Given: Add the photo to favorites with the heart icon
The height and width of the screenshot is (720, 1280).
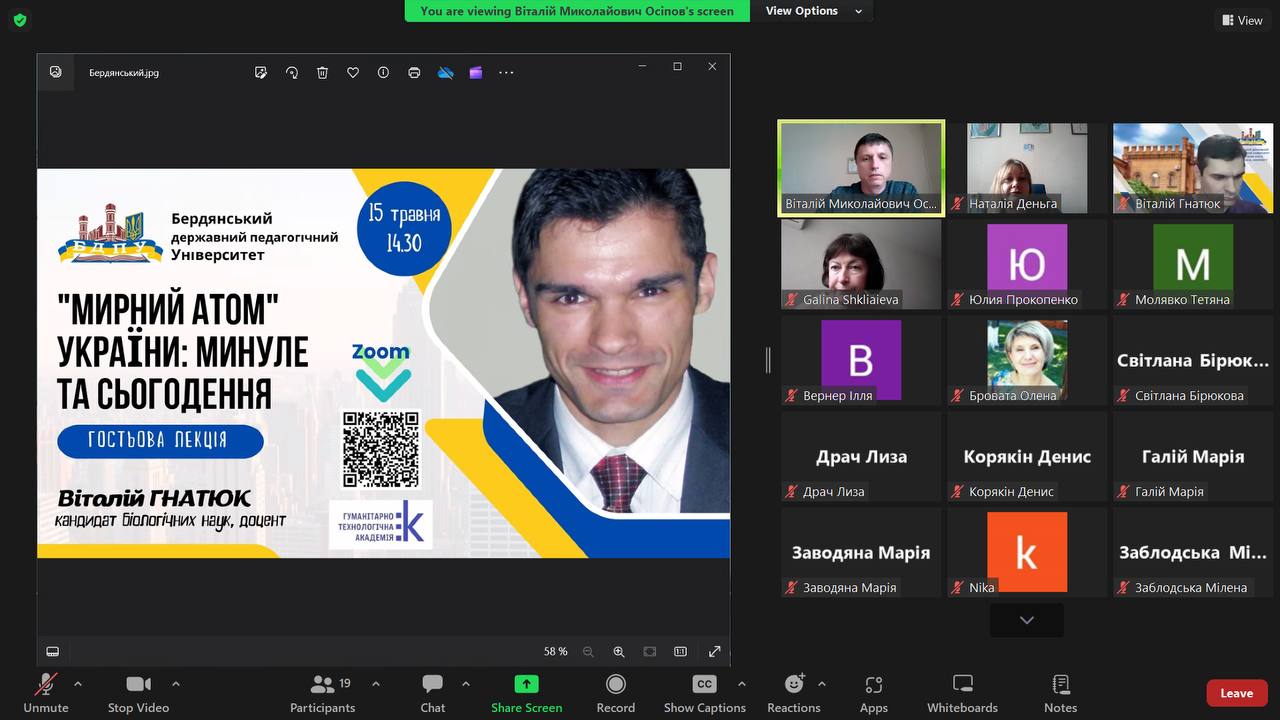Looking at the screenshot, I should 353,72.
